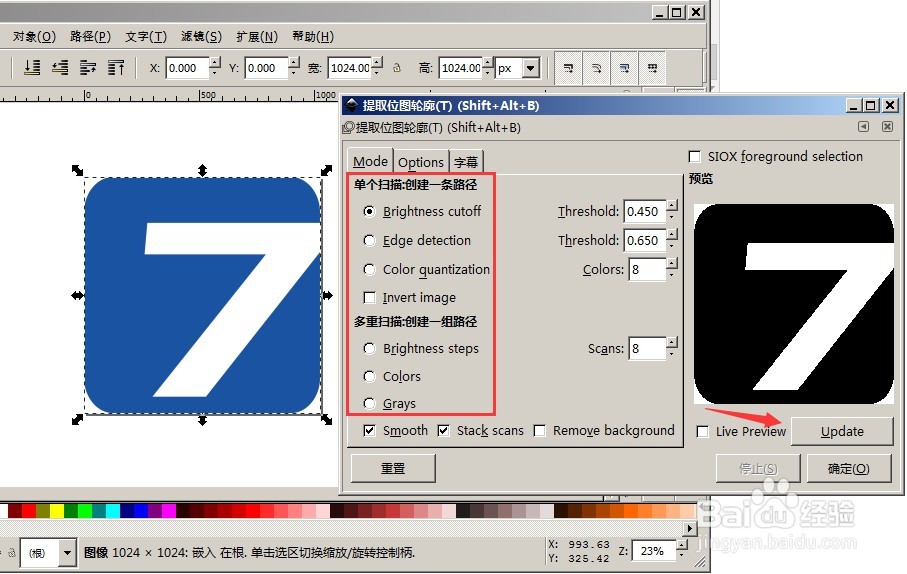Click bottom-center scale handle of selected image

tap(202, 420)
